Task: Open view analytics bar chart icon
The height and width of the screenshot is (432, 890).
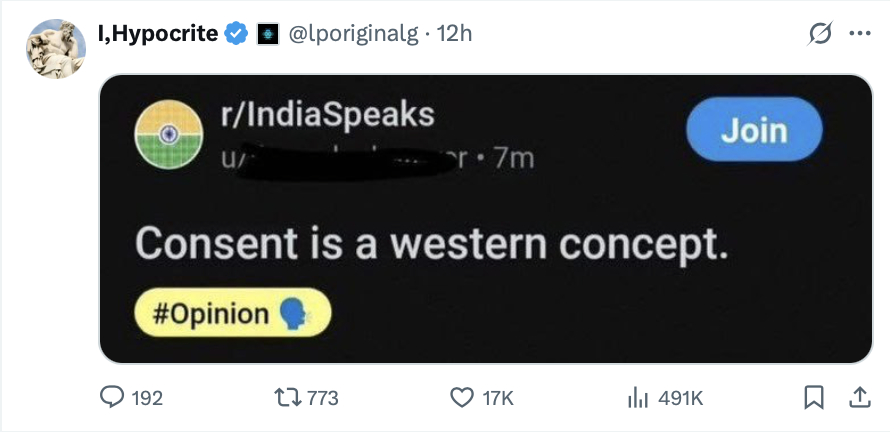Action: tap(637, 398)
